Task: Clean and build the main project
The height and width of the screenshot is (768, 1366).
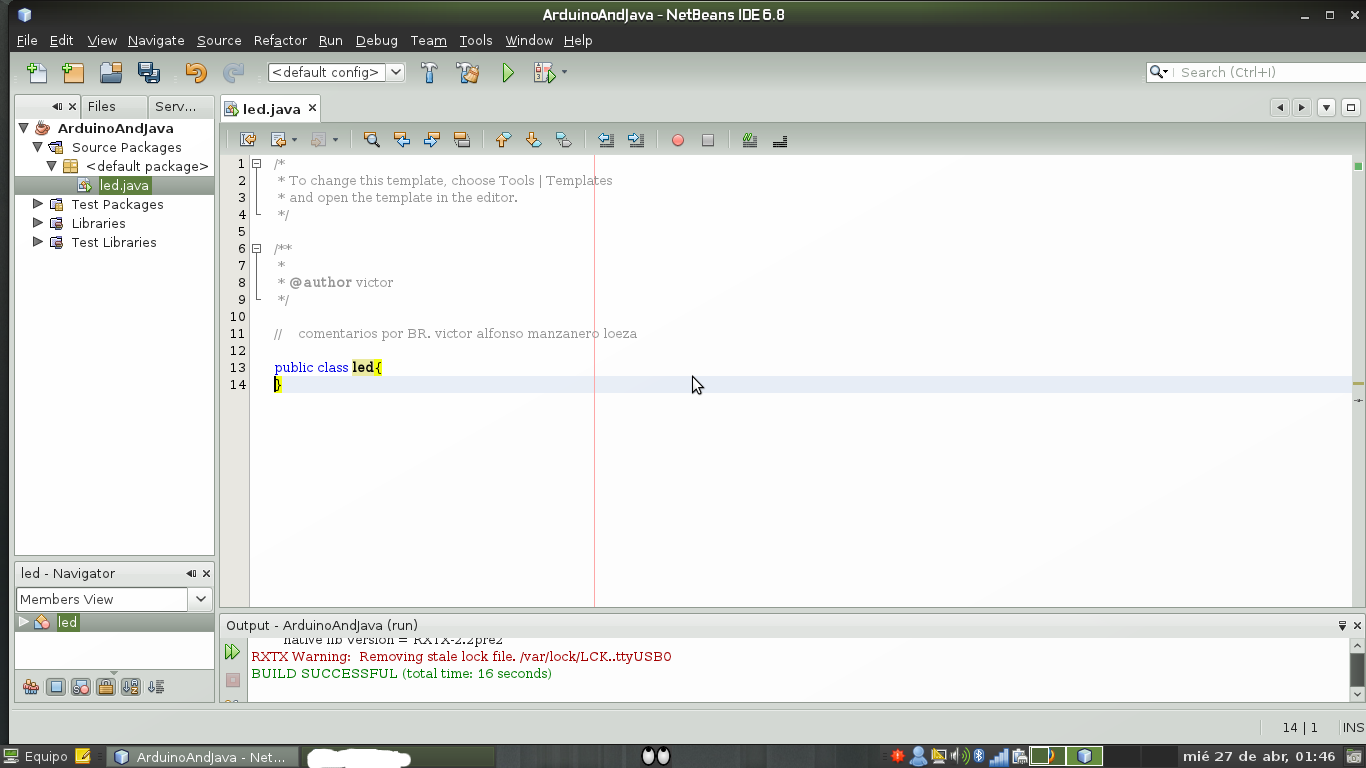Action: tap(468, 72)
